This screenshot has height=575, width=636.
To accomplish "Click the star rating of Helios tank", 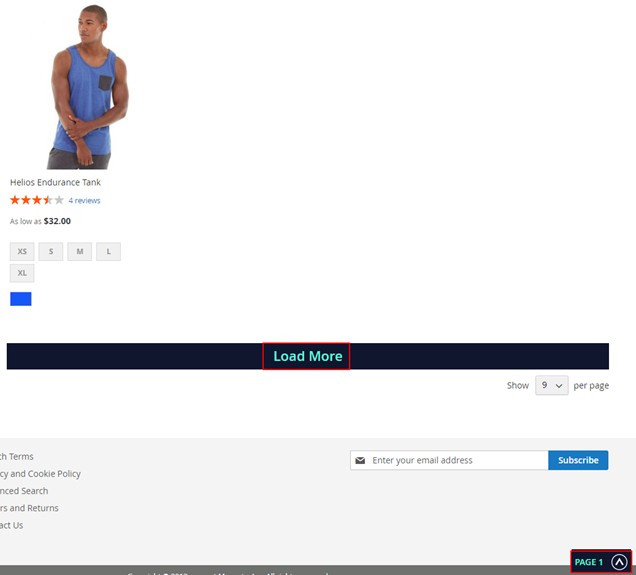I will coord(37,200).
